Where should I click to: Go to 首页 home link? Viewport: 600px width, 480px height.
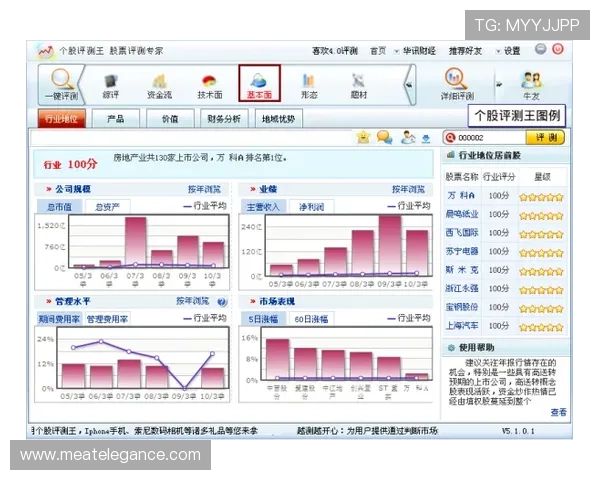point(378,51)
